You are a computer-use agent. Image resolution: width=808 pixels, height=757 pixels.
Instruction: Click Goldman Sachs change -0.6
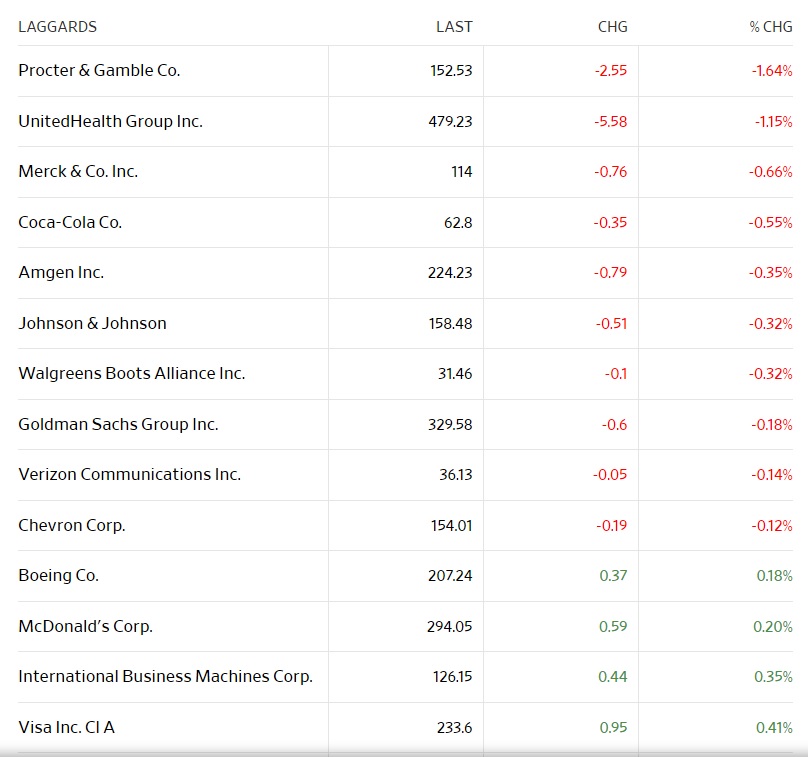tap(614, 425)
